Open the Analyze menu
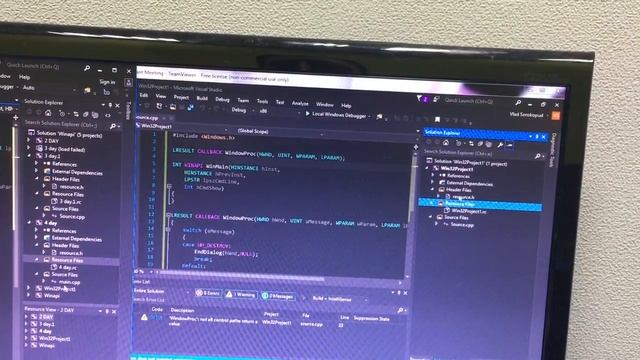Image resolution: width=640 pixels, height=360 pixels. 300,103
